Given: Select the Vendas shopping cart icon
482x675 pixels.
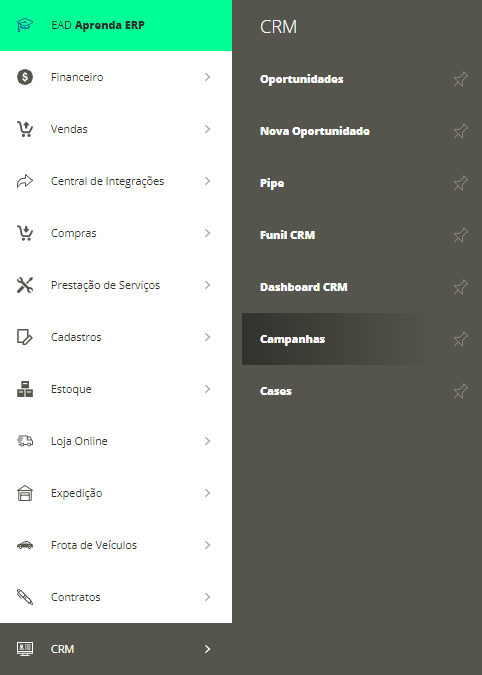Looking at the screenshot, I should (25, 129).
